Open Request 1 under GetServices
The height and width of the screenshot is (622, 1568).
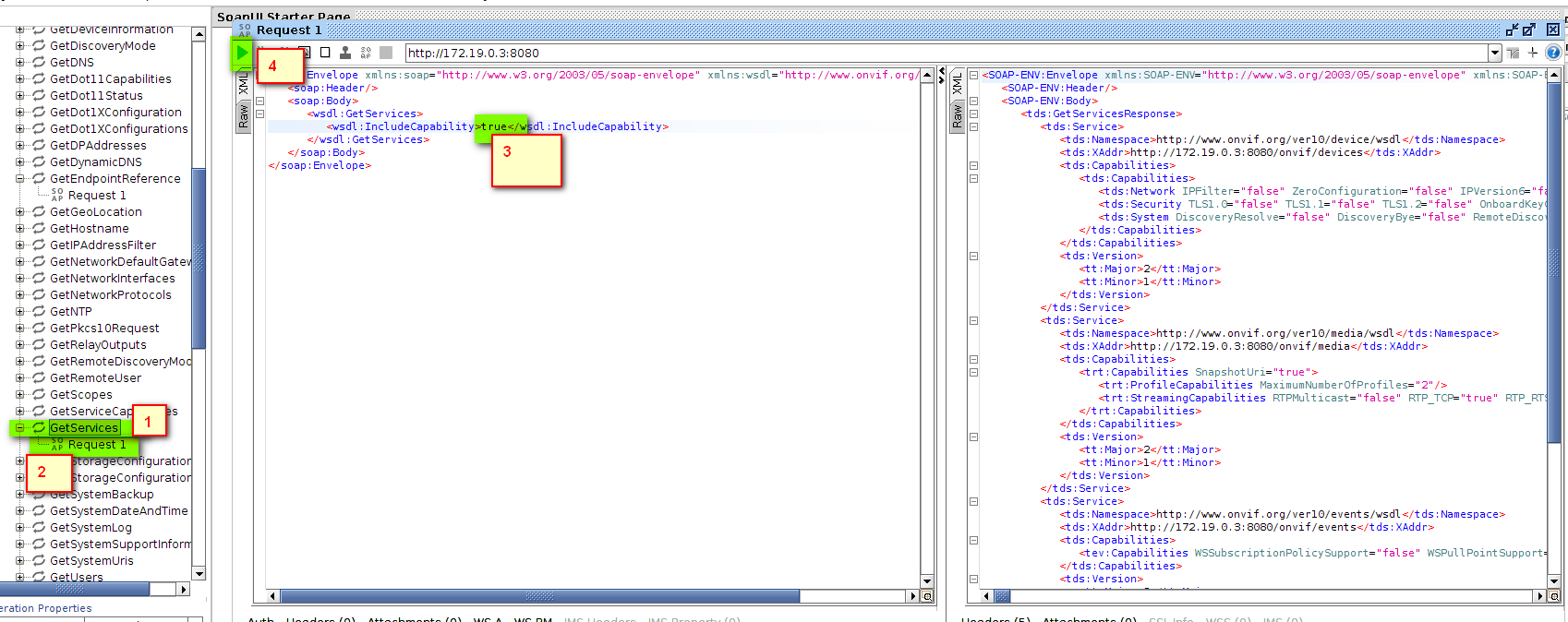[96, 445]
